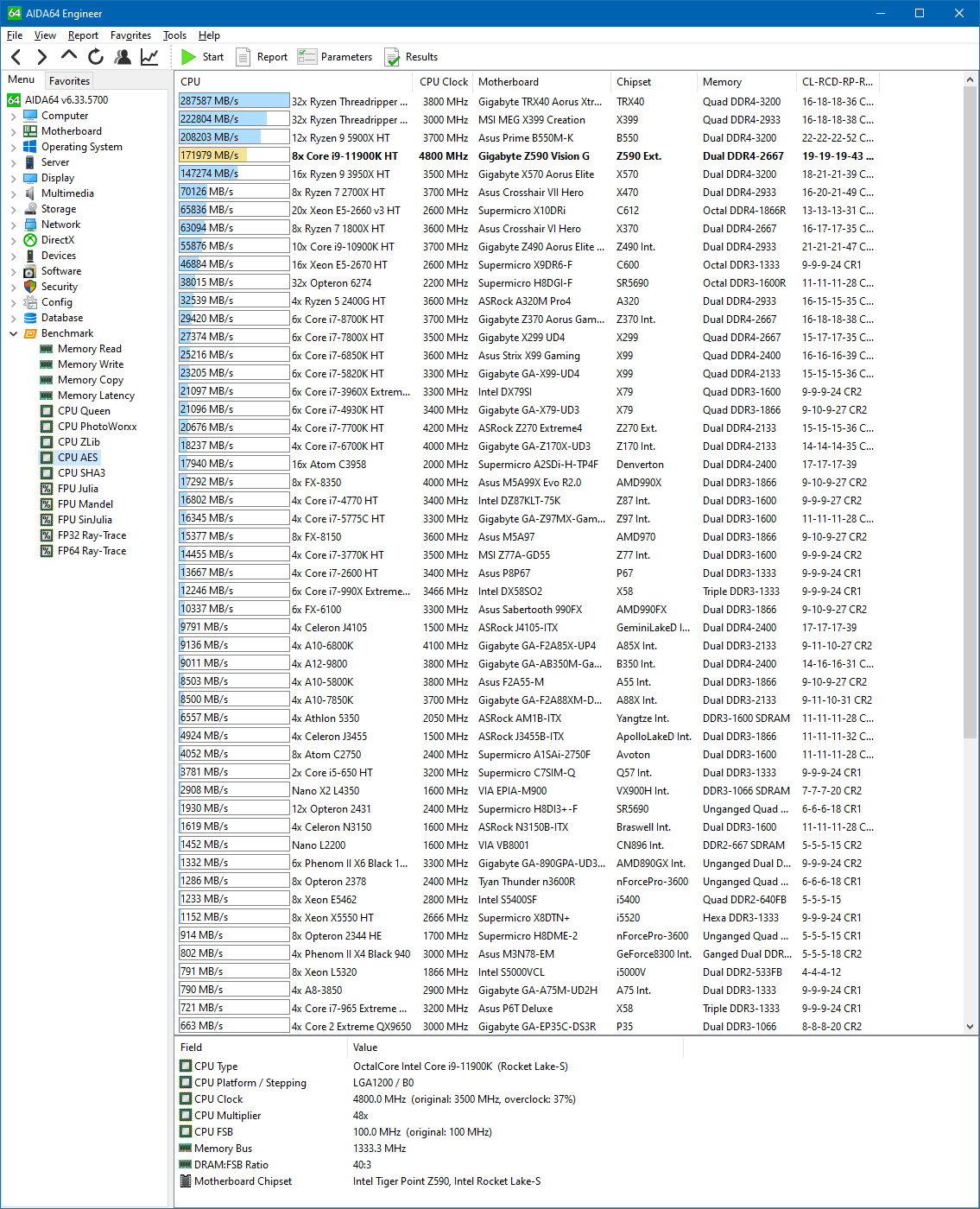Click the Computer icon in the tree

pos(30,116)
